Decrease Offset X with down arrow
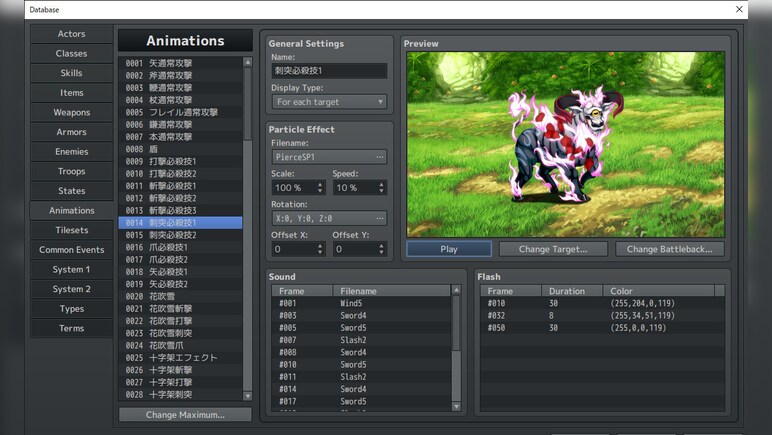Viewport: 772px width, 435px height. [x=320, y=252]
